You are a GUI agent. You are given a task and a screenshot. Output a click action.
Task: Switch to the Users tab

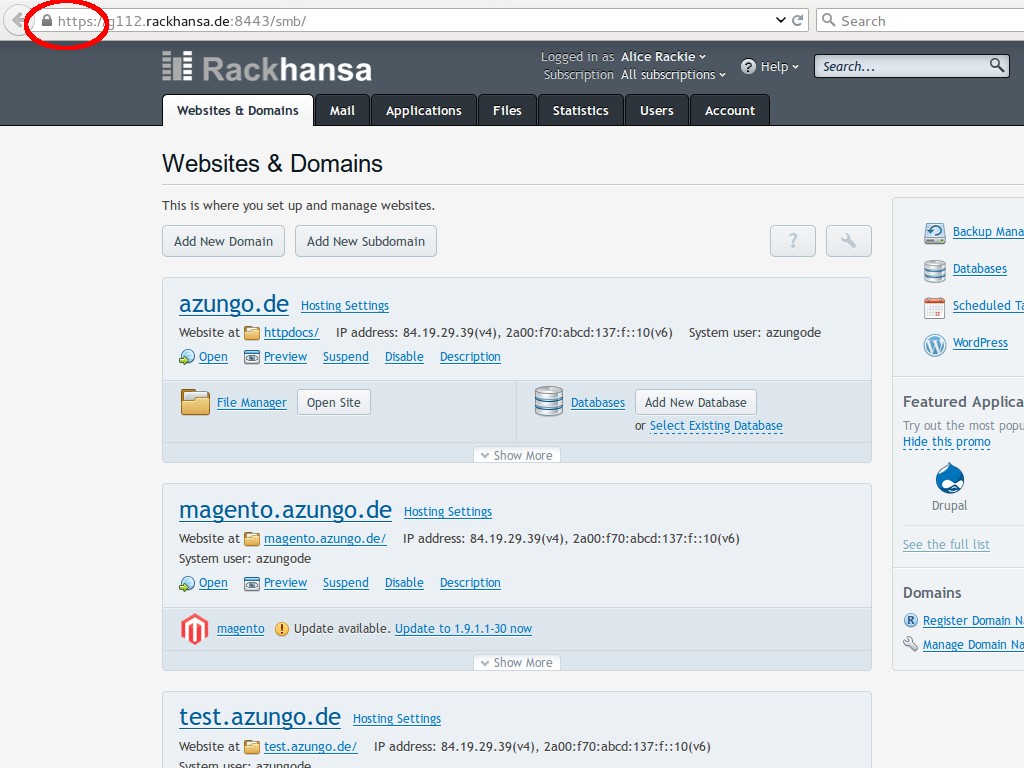click(x=656, y=110)
